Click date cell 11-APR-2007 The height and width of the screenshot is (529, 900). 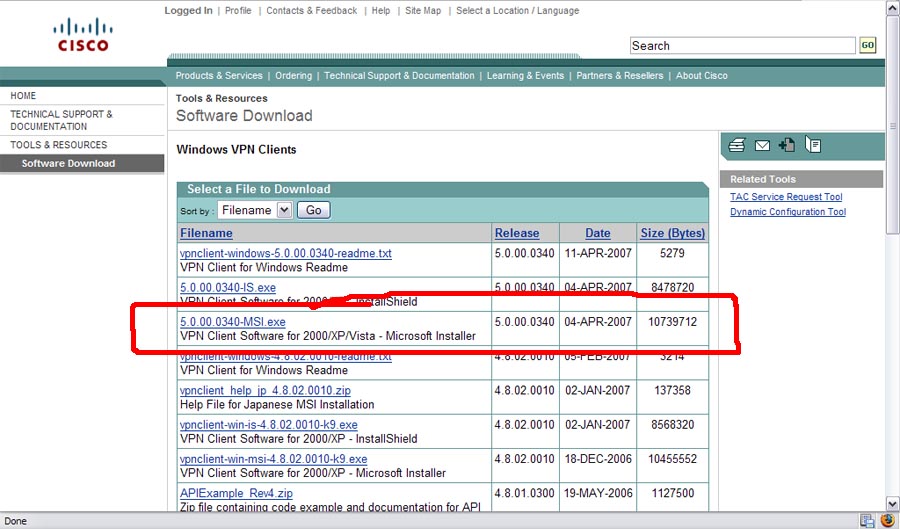coord(598,253)
